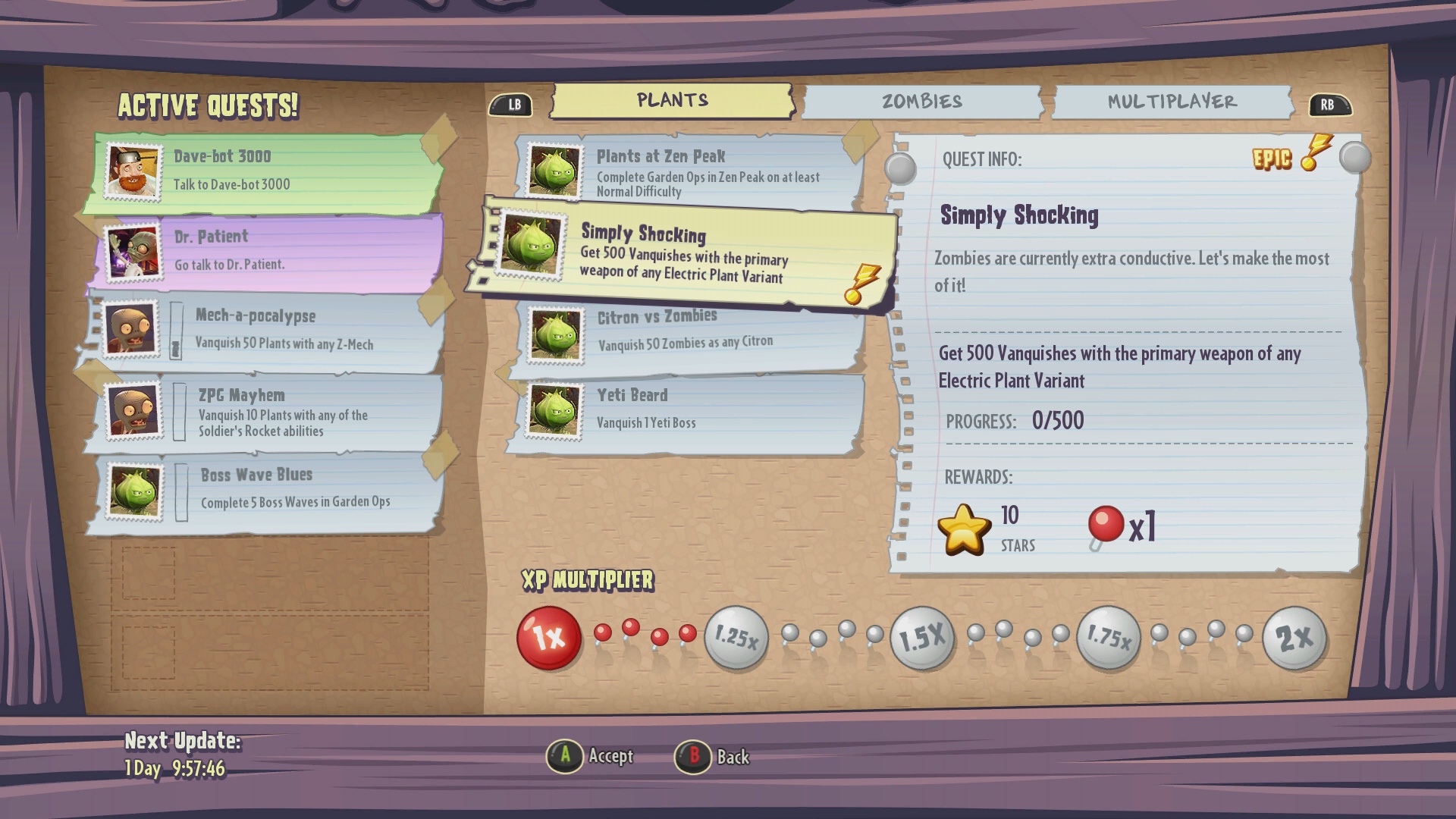
Task: Switch to the Zombies tab
Action: (920, 100)
